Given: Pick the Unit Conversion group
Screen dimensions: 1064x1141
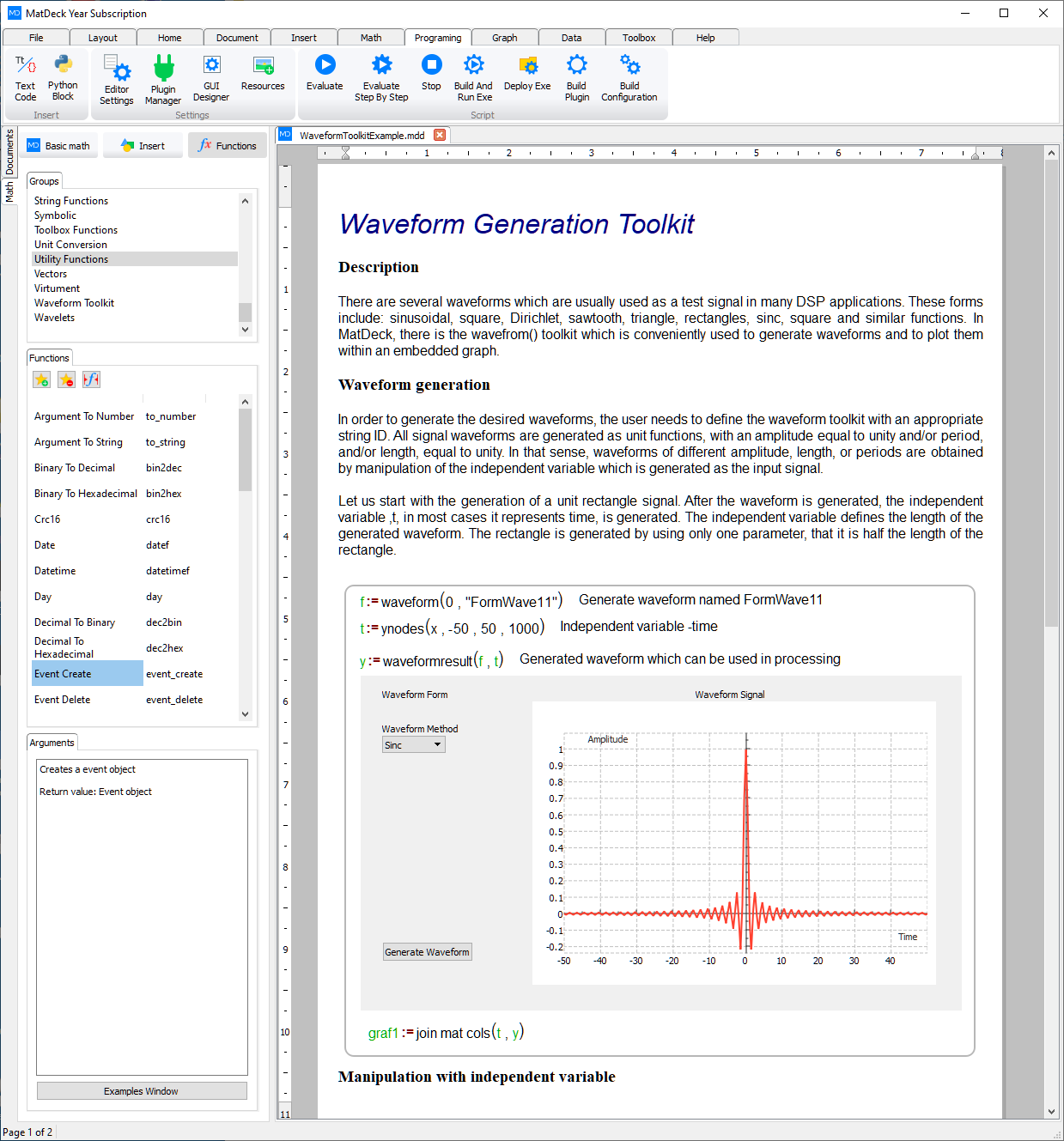Looking at the screenshot, I should pyautogui.click(x=135, y=245).
